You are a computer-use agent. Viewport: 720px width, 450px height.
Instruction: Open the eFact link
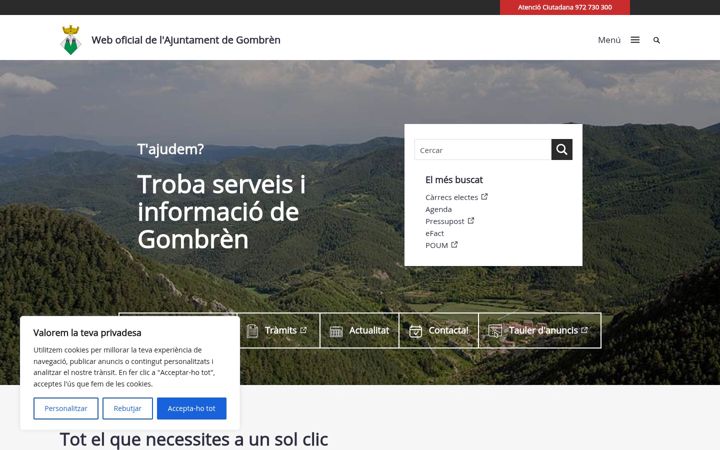[x=434, y=233]
